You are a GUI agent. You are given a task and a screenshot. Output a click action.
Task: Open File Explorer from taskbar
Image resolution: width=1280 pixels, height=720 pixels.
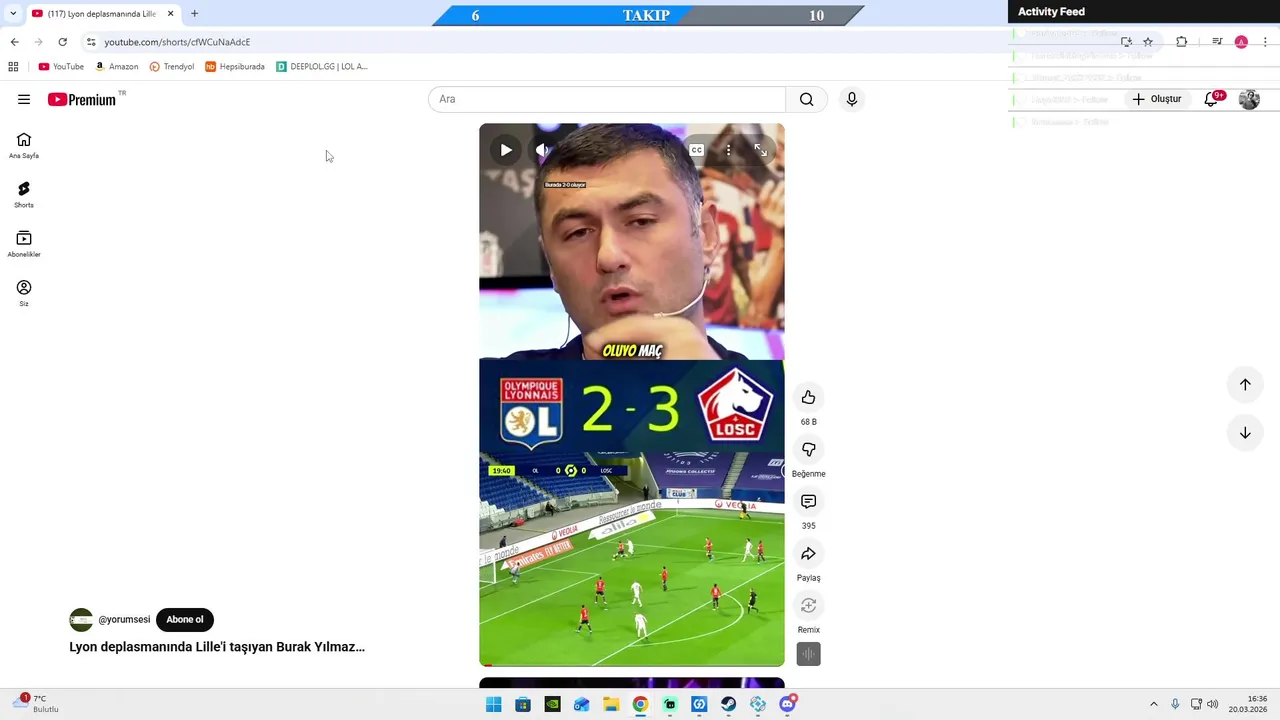coord(611,704)
